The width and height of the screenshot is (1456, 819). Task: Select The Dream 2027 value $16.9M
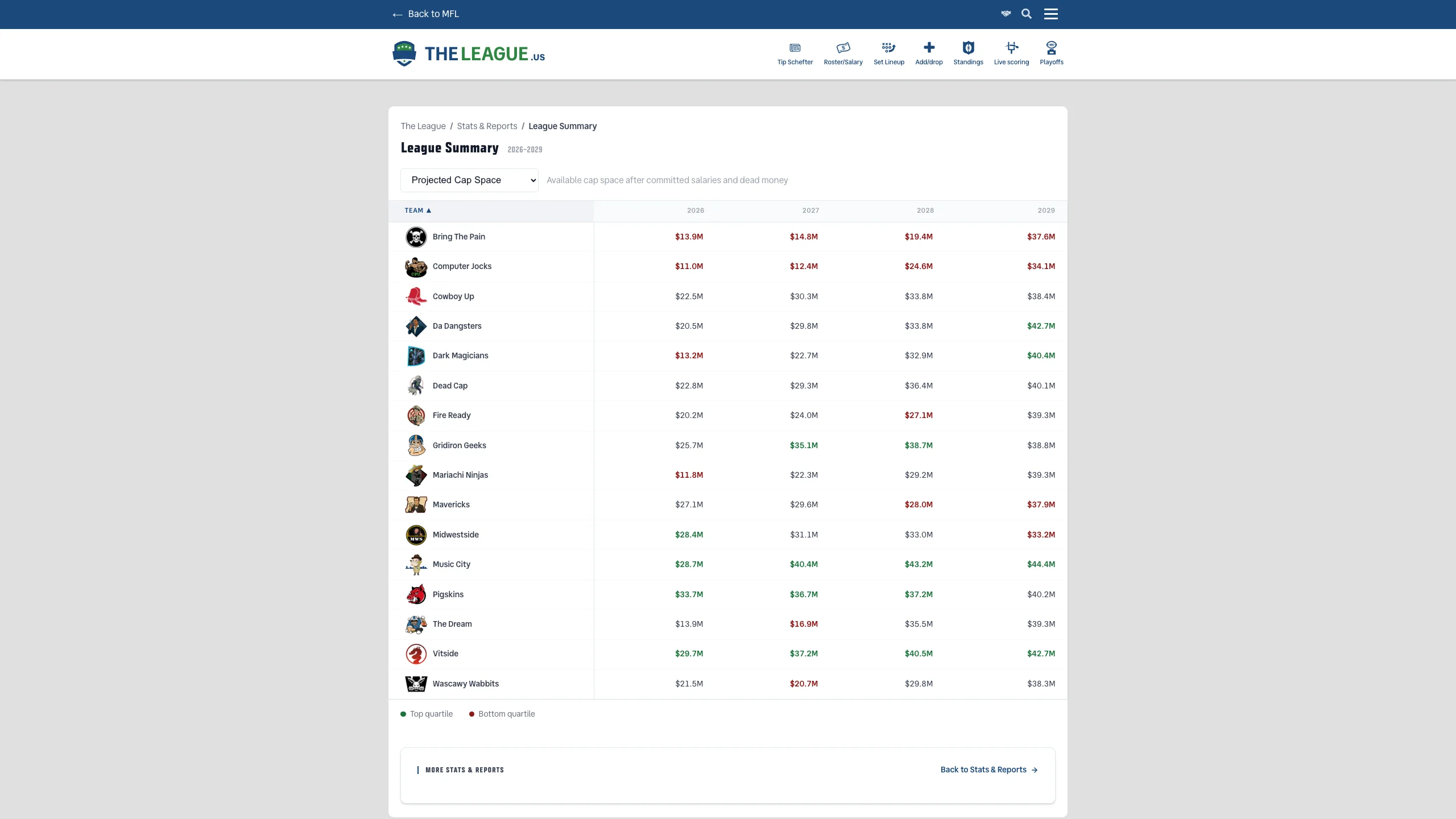click(804, 624)
